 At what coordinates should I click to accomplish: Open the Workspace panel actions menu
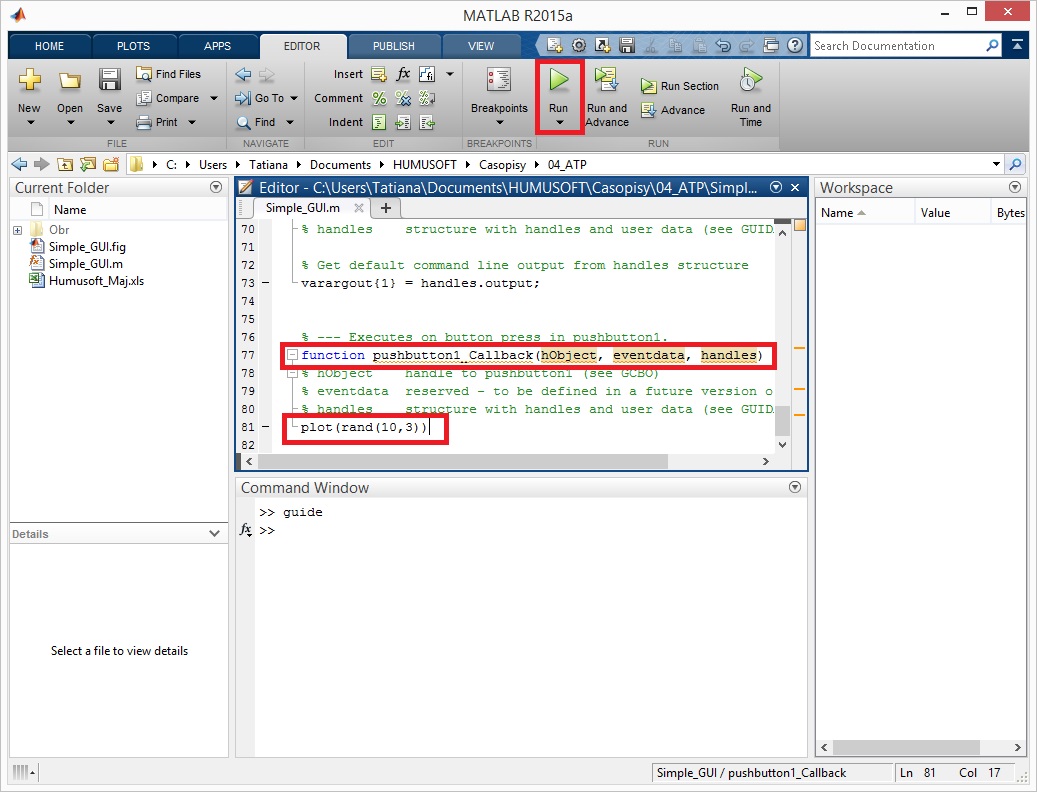[1015, 187]
